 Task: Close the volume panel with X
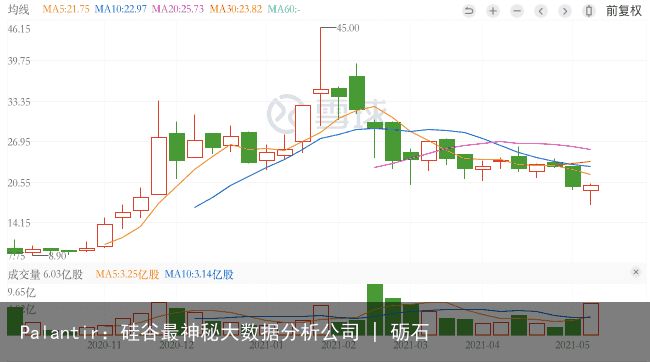636,272
